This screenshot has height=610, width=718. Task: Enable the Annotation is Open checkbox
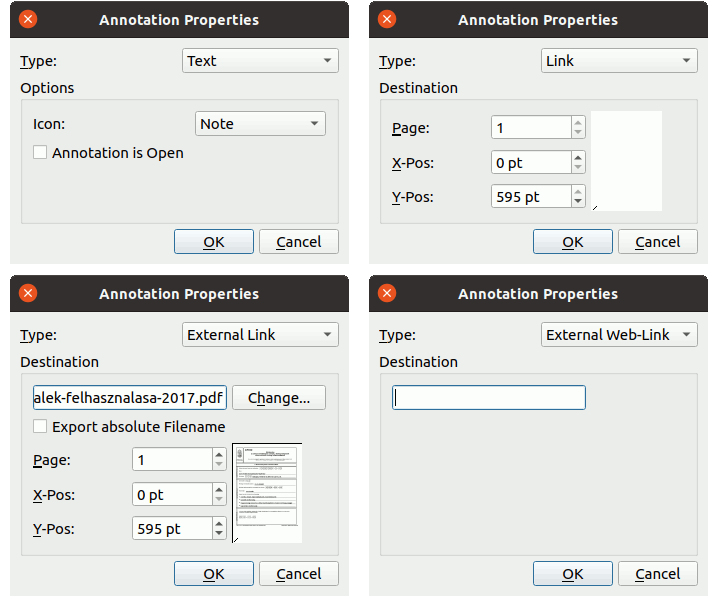(41, 153)
